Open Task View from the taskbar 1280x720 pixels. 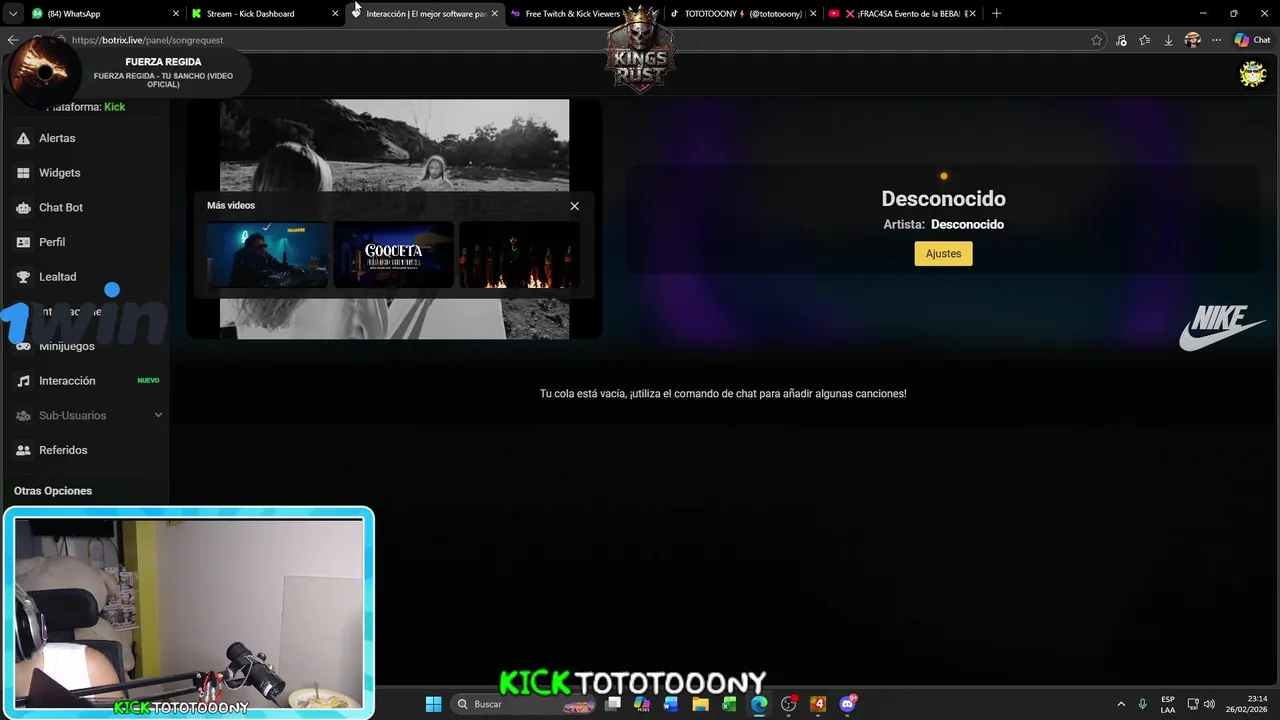pyautogui.click(x=613, y=704)
